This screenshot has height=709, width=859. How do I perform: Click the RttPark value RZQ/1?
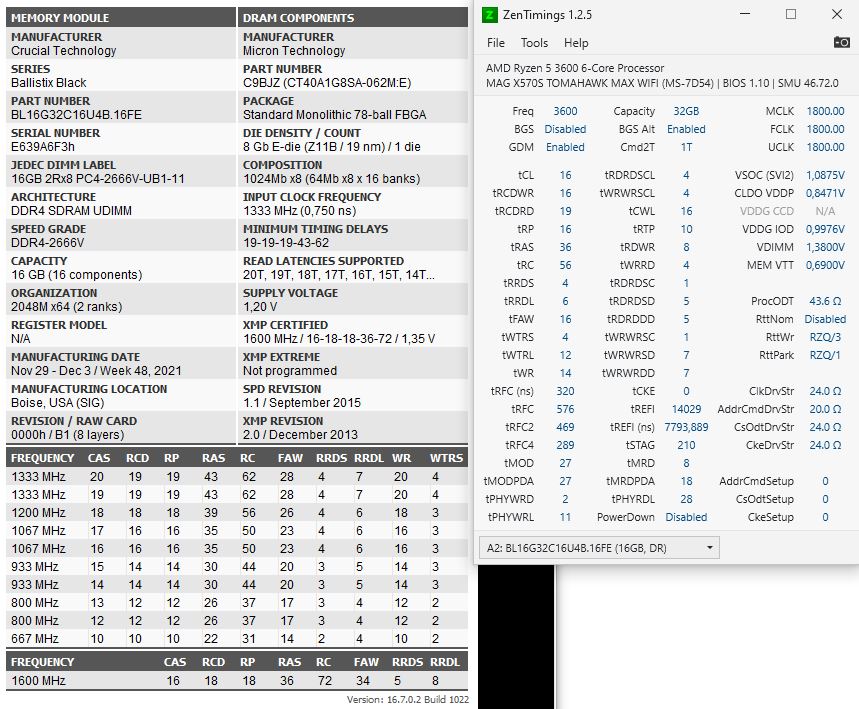pyautogui.click(x=825, y=356)
